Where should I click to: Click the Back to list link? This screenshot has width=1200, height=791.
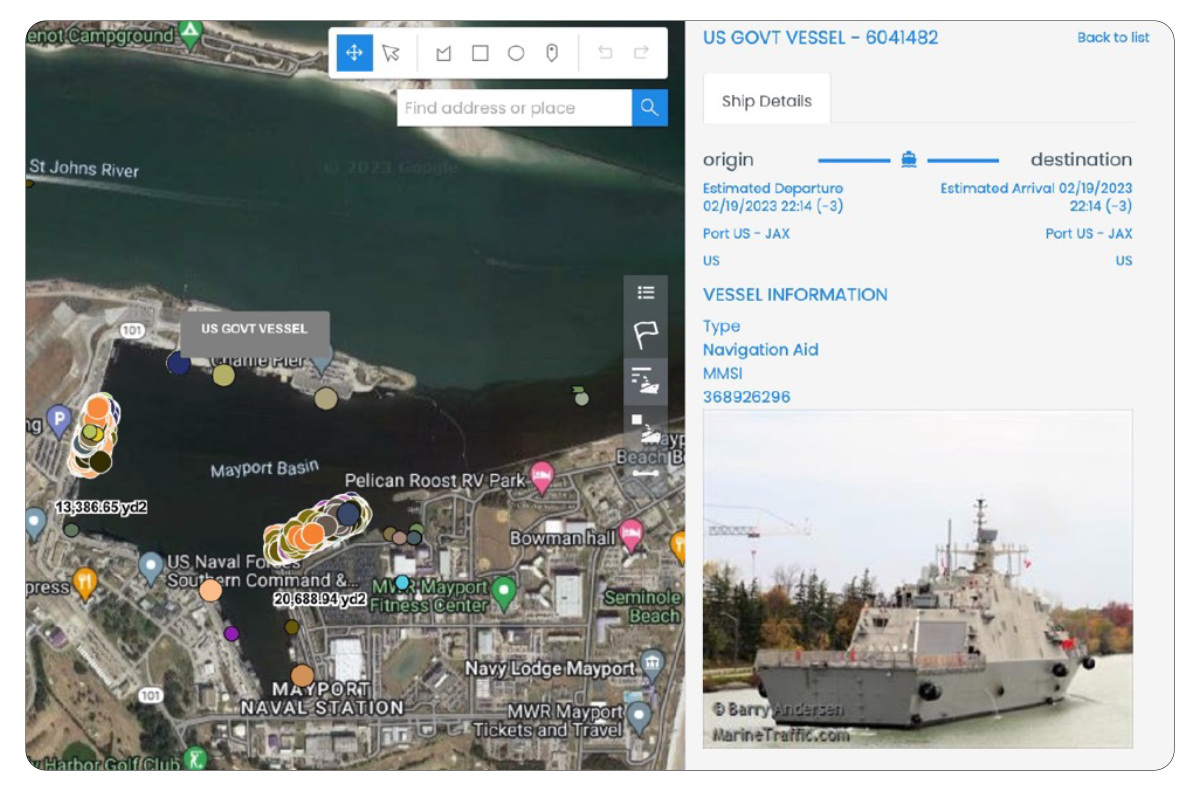[x=1113, y=37]
